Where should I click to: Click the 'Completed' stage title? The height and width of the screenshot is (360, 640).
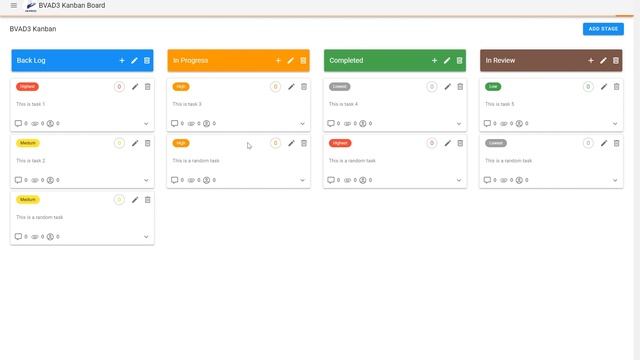tap(346, 60)
